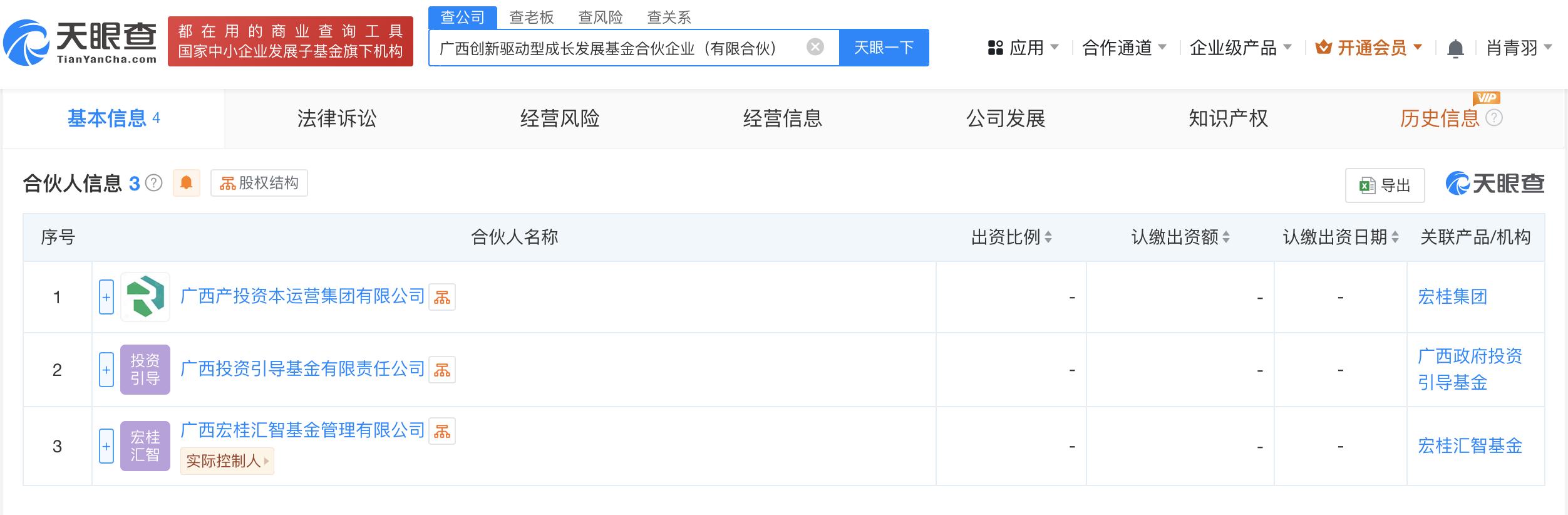Image resolution: width=1568 pixels, height=515 pixels.
Task: Click the red 国家中小企业发展子基金 banner
Action: [291, 41]
